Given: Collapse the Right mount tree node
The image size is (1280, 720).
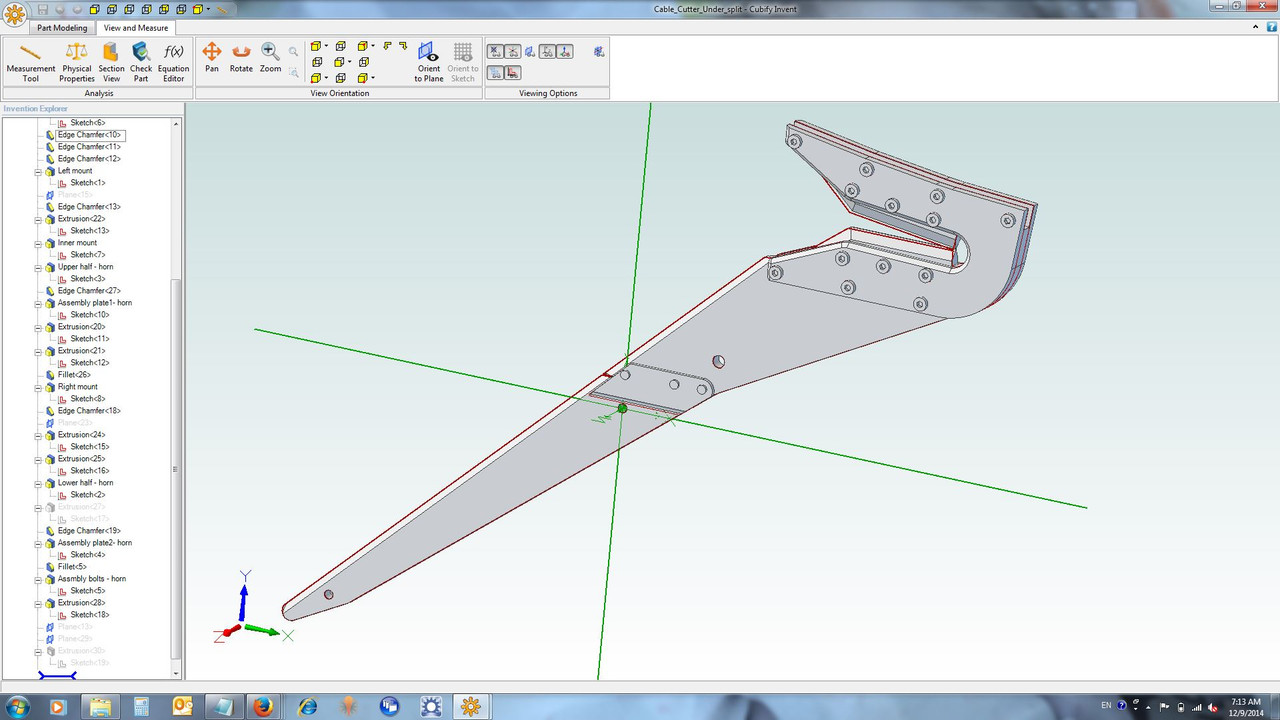Looking at the screenshot, I should click(x=38, y=387).
